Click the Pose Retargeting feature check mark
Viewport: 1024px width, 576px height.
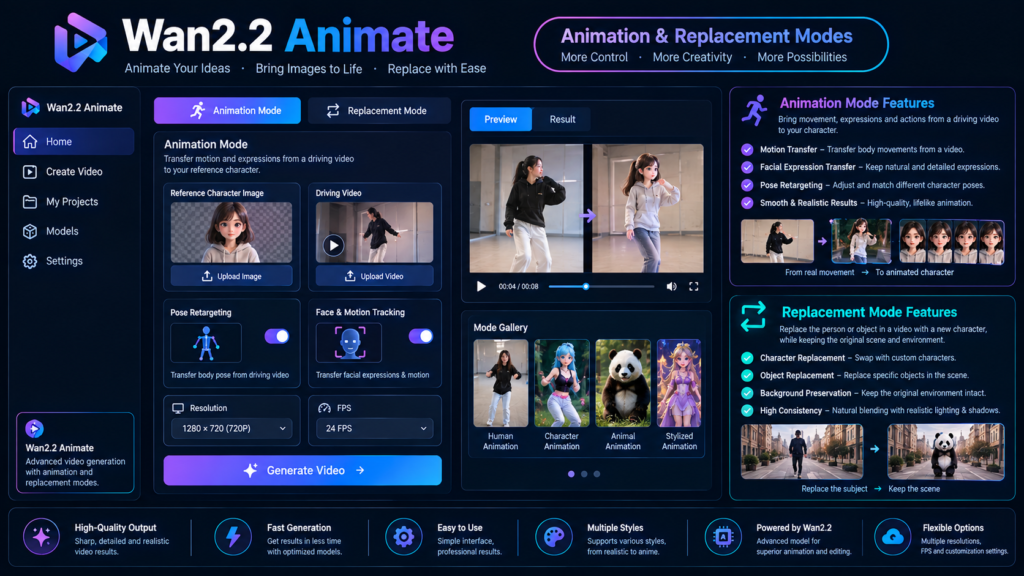pyautogui.click(x=747, y=185)
